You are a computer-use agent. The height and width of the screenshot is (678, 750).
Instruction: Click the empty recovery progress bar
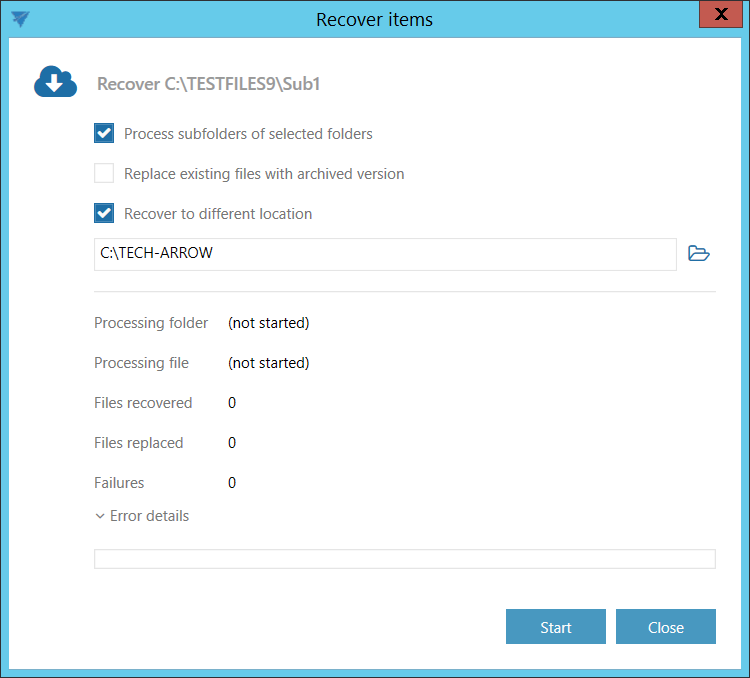404,559
